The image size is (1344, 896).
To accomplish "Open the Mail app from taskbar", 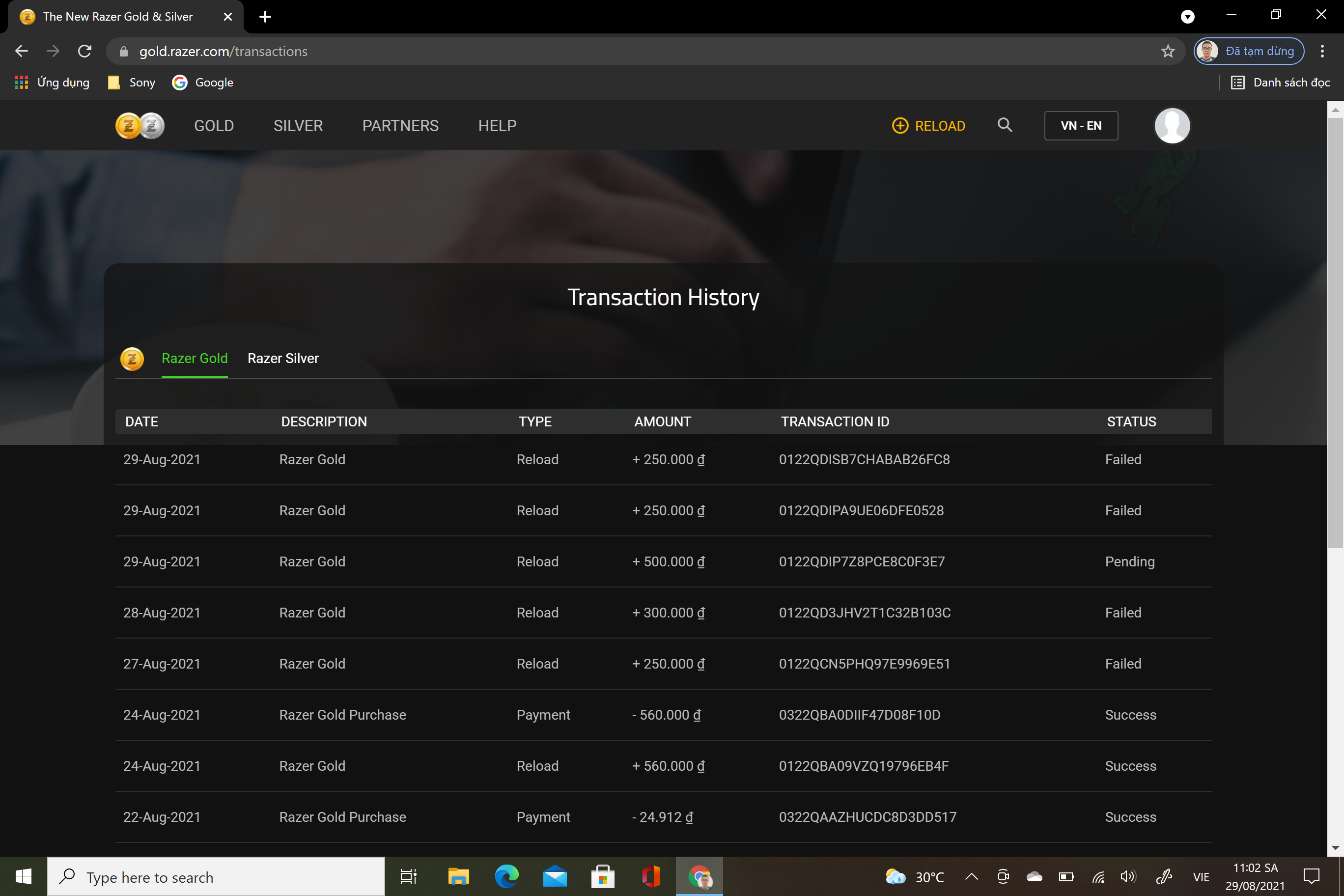I will [555, 876].
